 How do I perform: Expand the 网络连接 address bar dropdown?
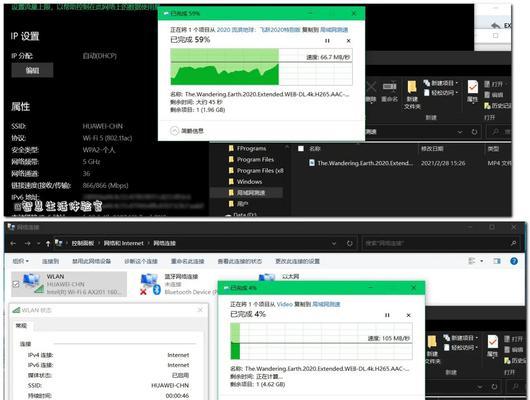pos(334,243)
